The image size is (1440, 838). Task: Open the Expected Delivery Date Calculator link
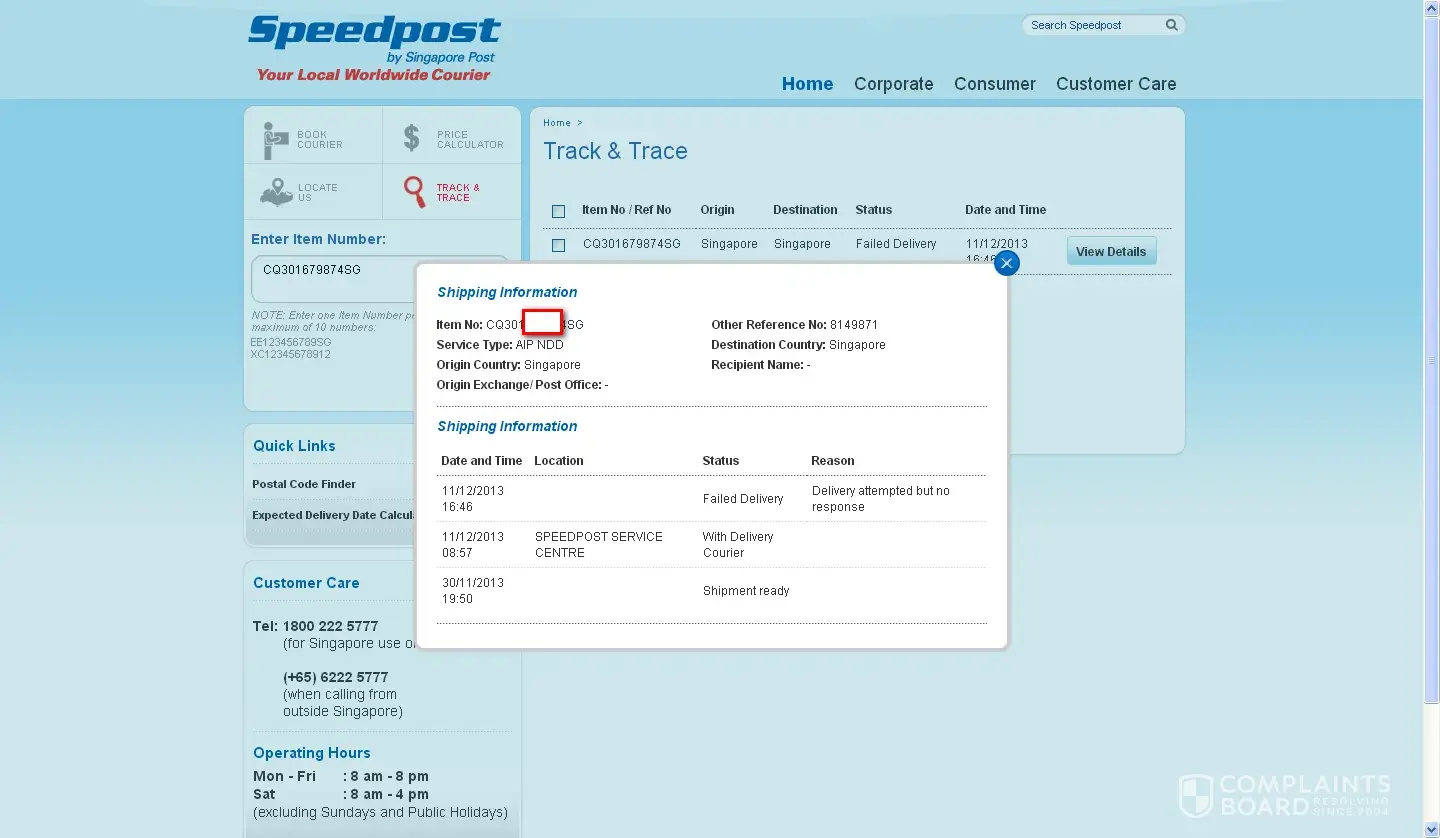click(333, 515)
